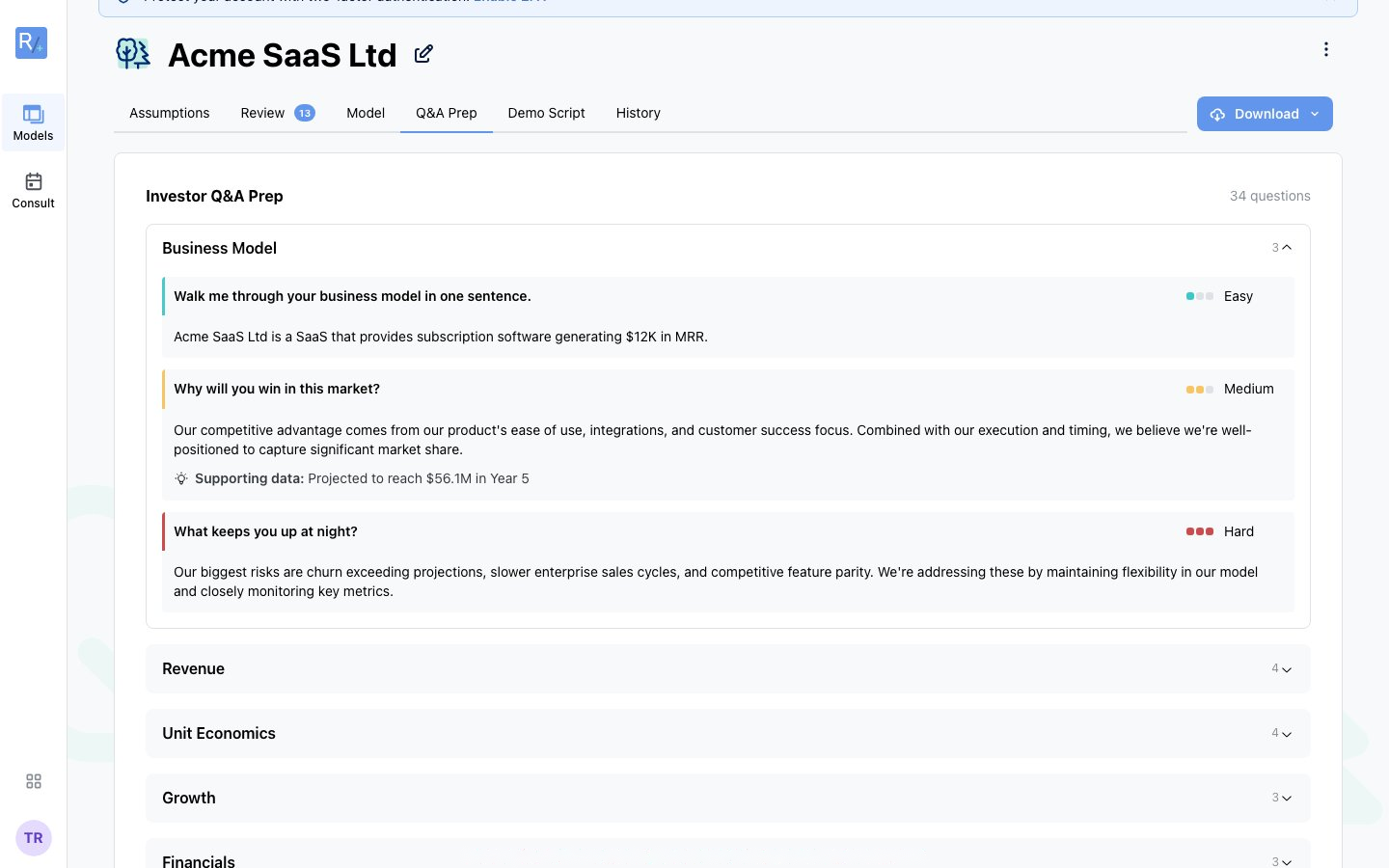Select the 'What keeps you up at night?' question
This screenshot has width=1389, height=868.
coord(265,531)
